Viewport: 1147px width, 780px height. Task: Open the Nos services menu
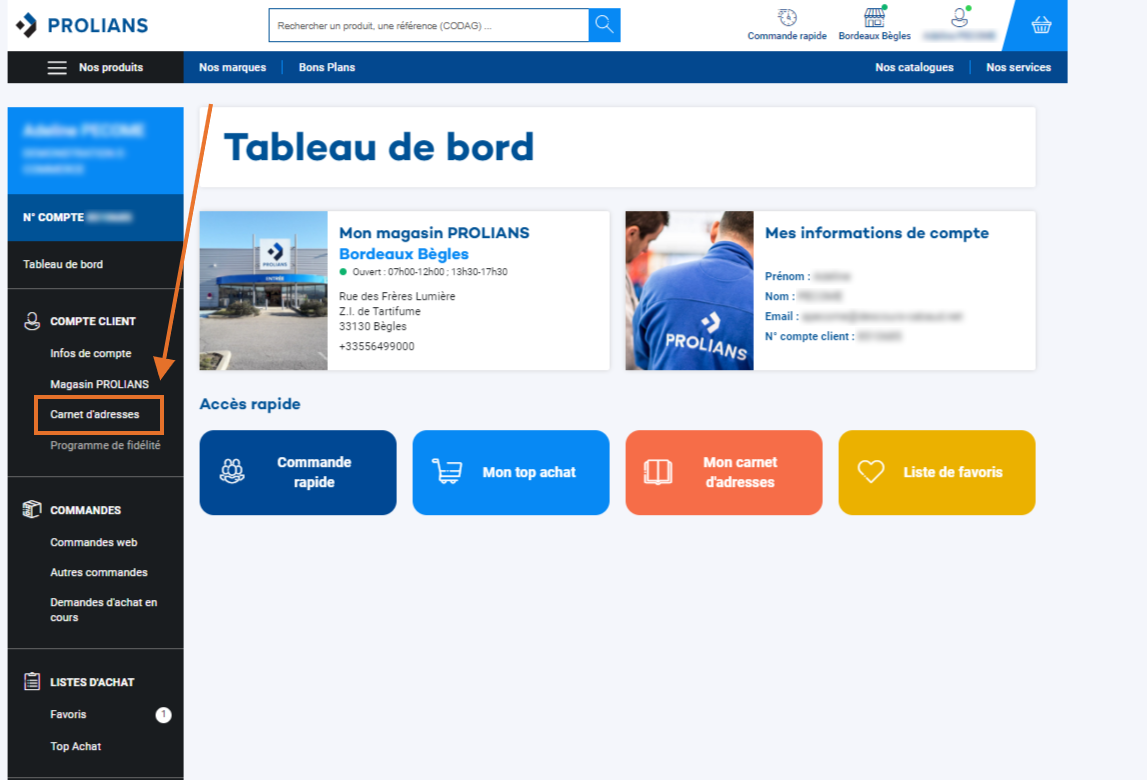tap(1018, 67)
